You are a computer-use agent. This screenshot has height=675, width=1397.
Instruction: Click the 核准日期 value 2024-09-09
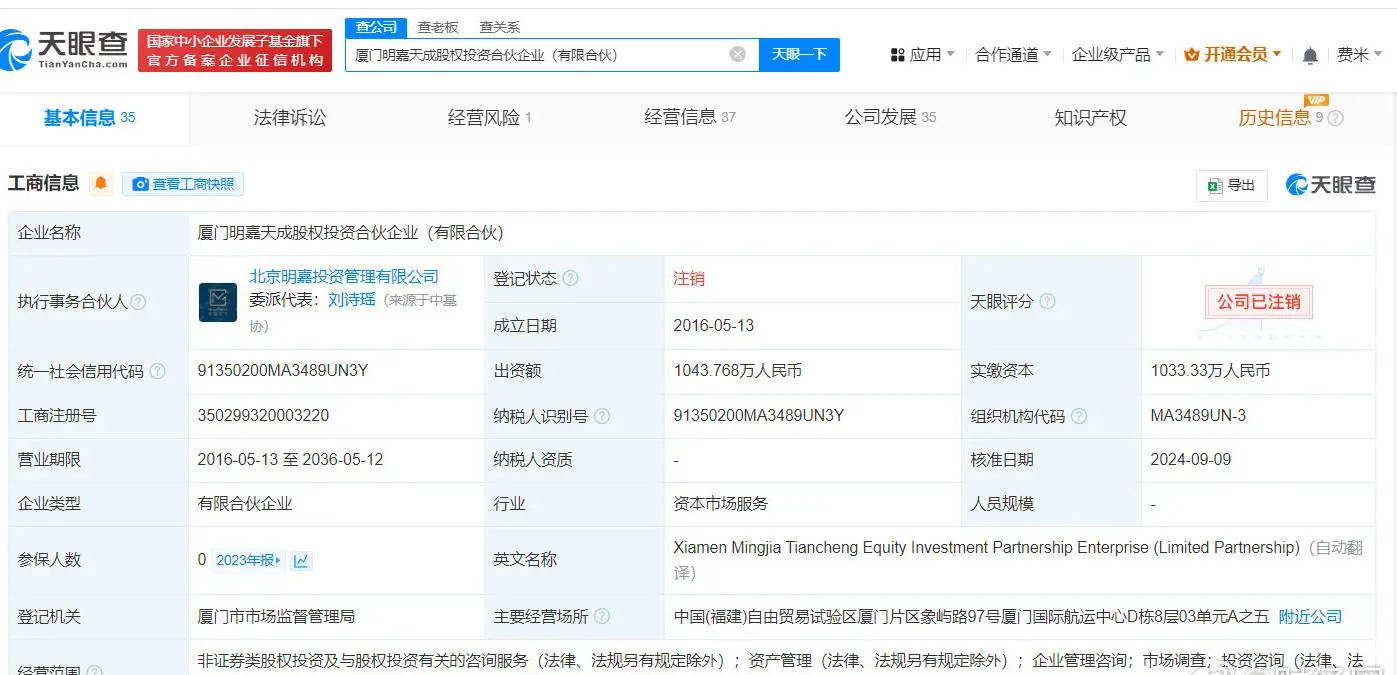(1191, 459)
